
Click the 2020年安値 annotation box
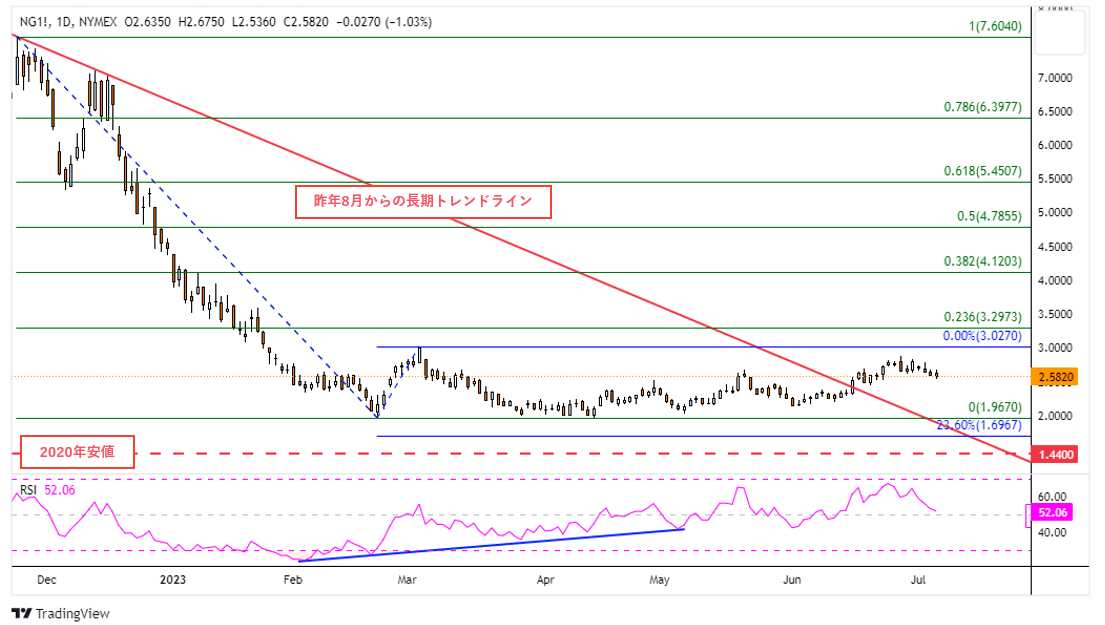(77, 452)
